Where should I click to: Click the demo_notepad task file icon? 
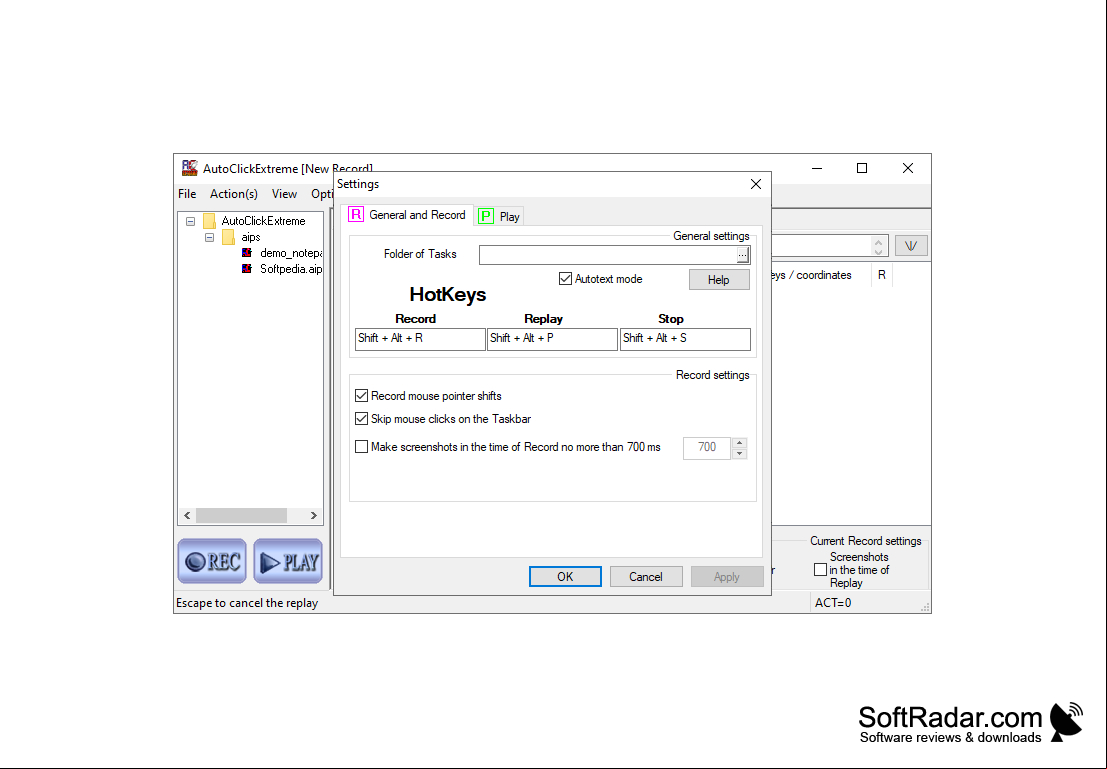[247, 253]
